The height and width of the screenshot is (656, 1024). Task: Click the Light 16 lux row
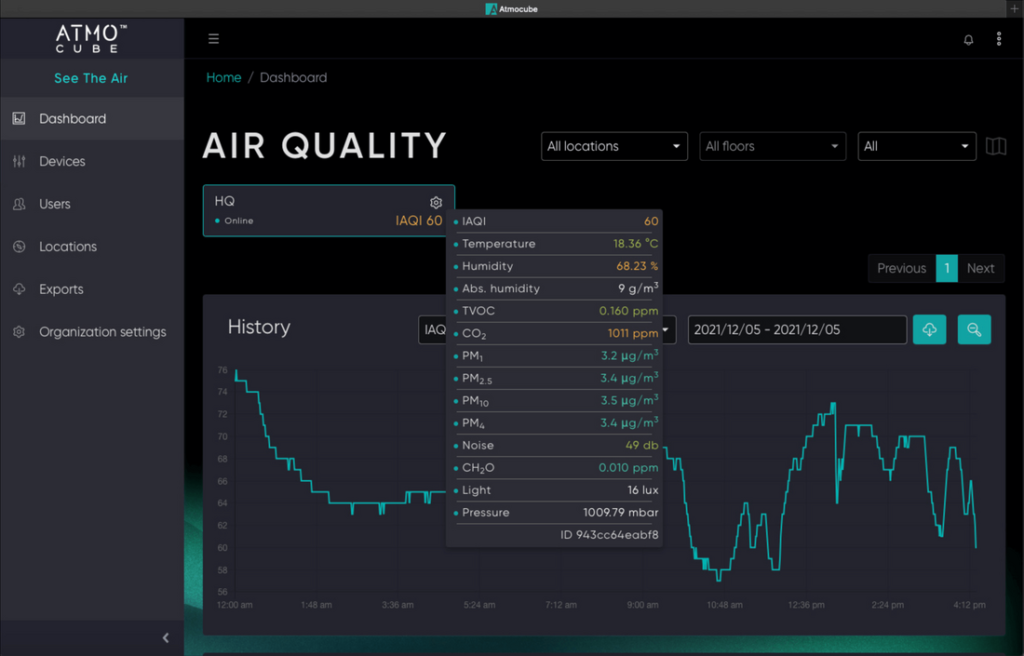556,490
